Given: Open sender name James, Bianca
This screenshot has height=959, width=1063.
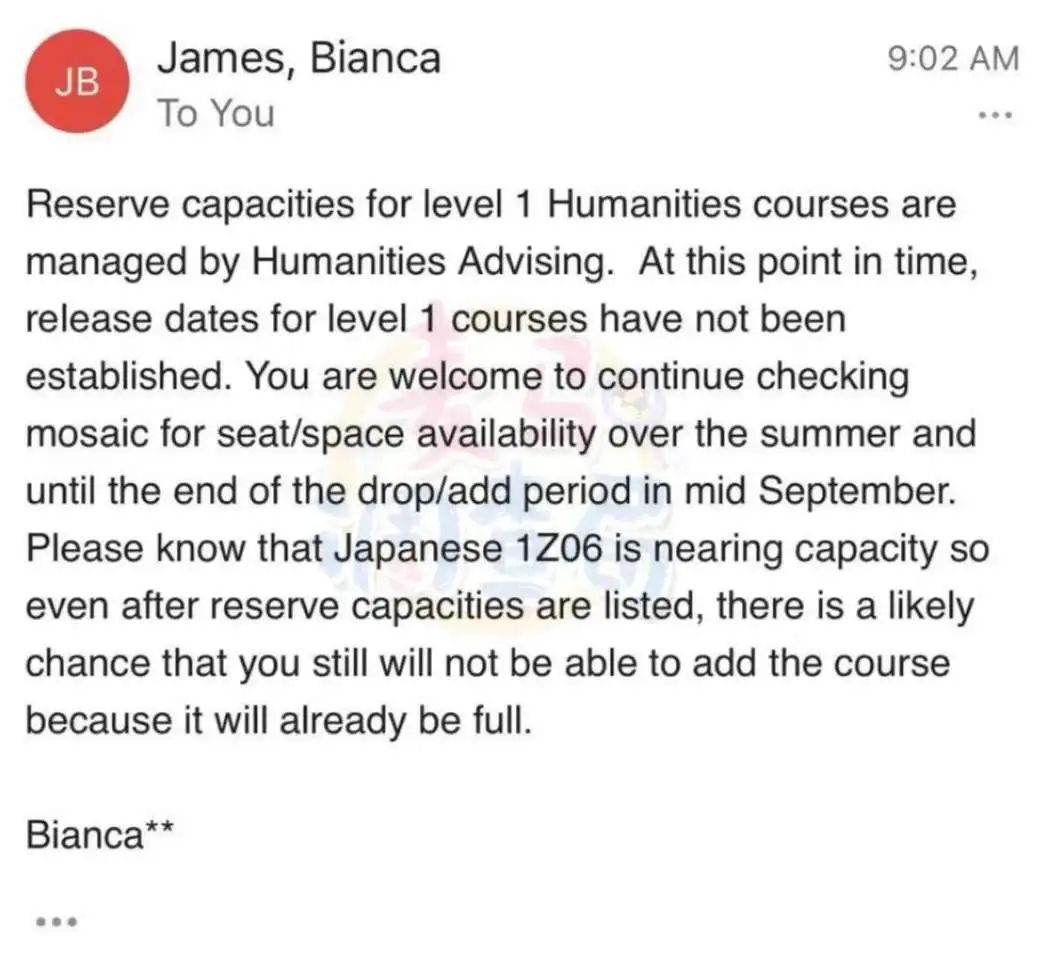Looking at the screenshot, I should (x=299, y=58).
